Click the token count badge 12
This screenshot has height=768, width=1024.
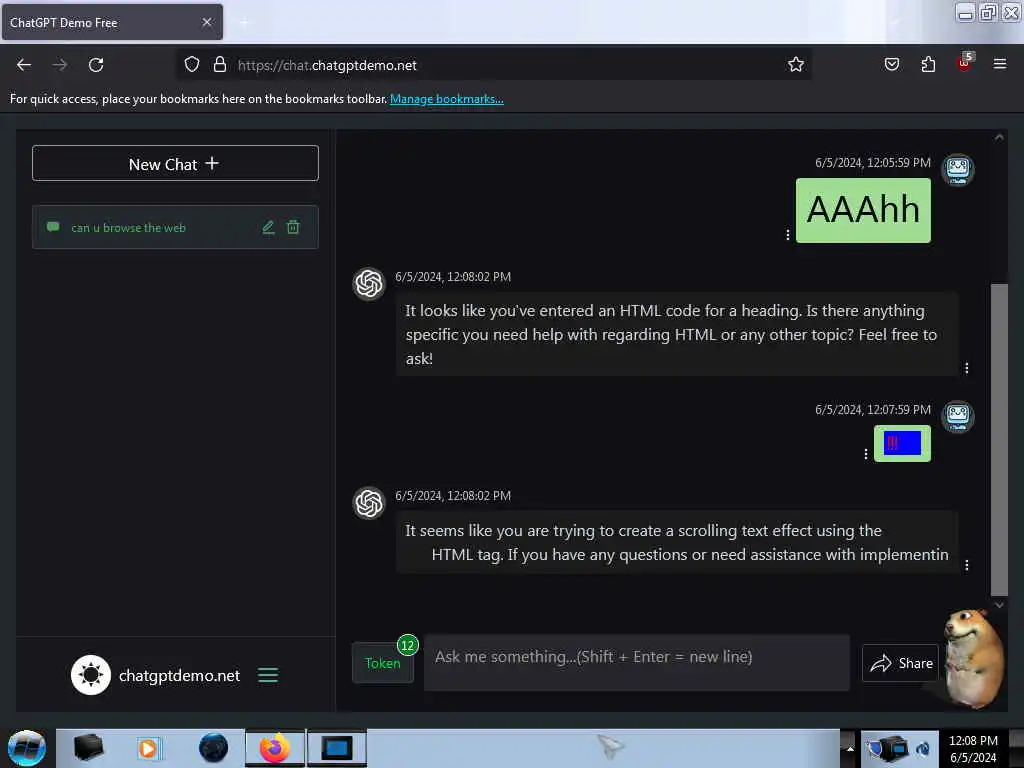[408, 645]
